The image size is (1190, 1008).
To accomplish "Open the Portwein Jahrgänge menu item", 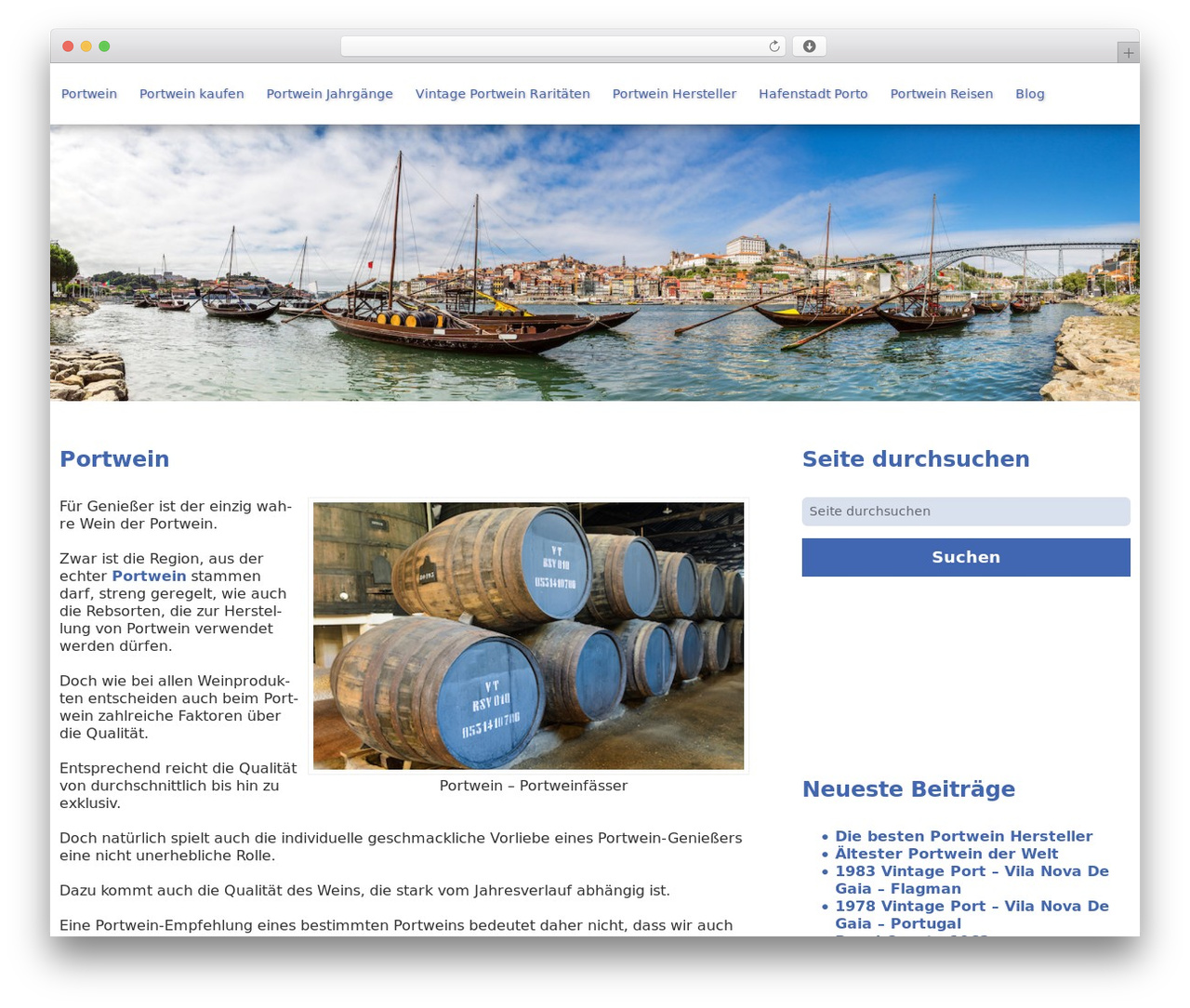I will click(330, 94).
